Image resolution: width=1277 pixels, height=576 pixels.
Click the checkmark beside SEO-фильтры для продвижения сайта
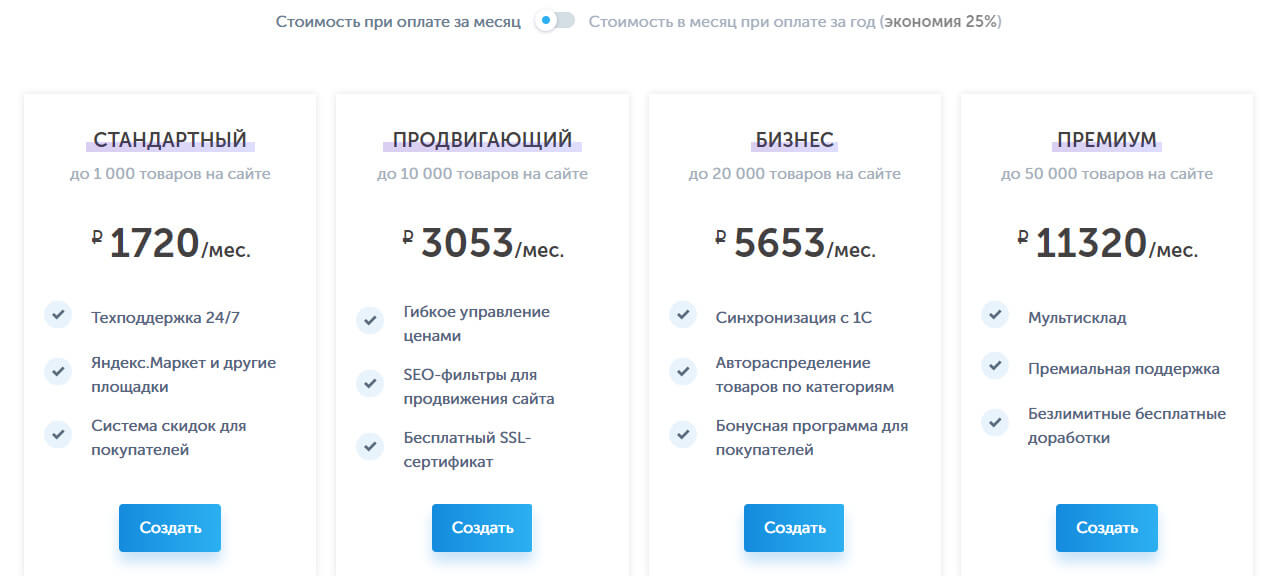[x=370, y=383]
